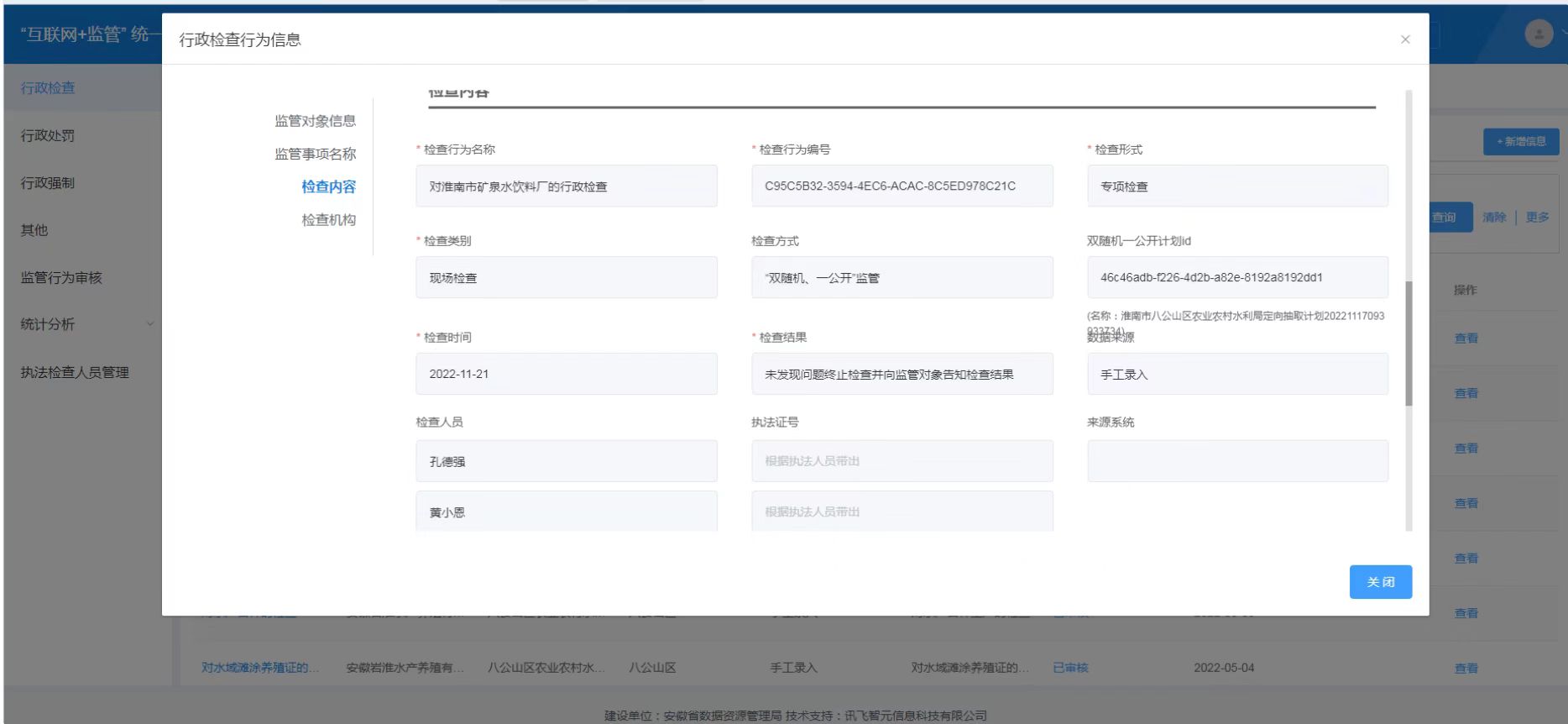Jump to 监管对象信息 section
This screenshot has width=1568, height=724.
tap(315, 121)
